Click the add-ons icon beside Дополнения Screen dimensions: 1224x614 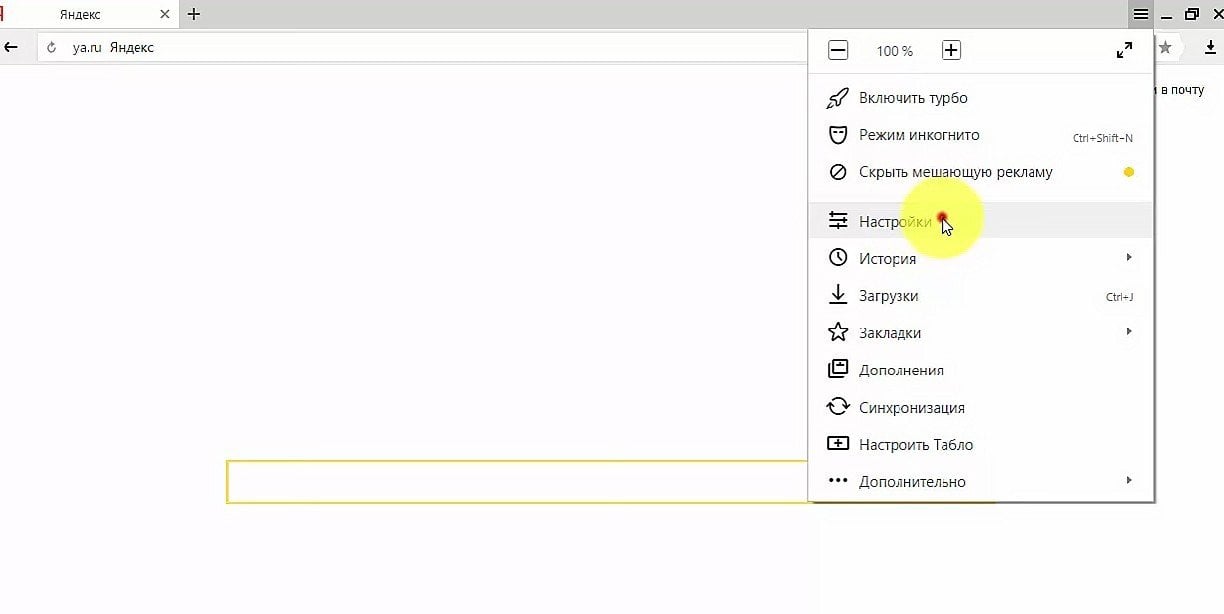click(838, 370)
